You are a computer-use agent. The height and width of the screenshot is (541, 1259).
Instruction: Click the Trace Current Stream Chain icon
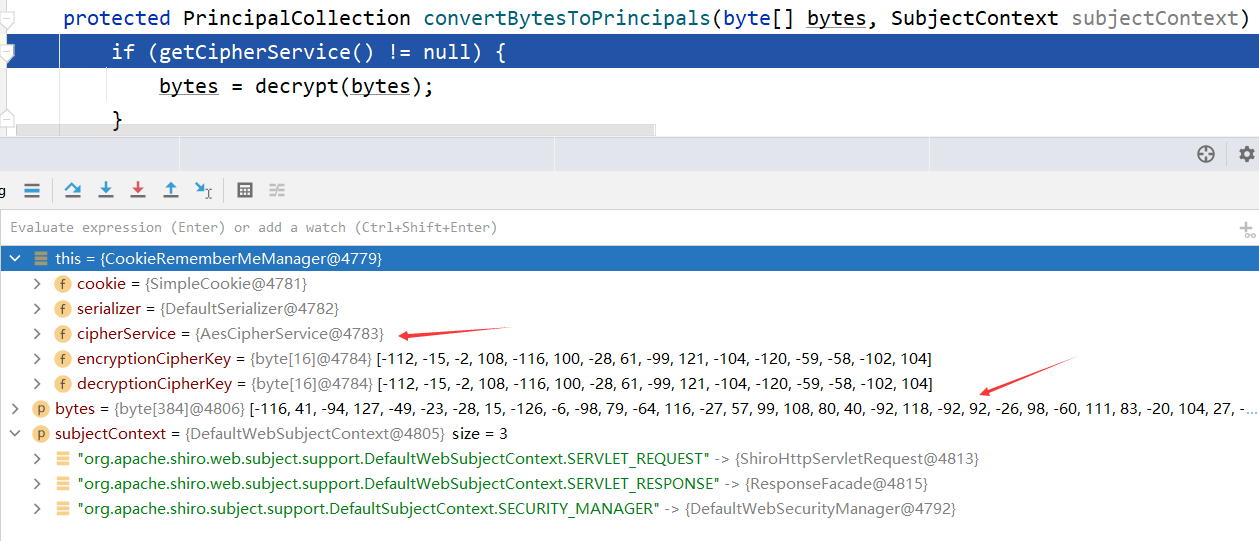pos(277,189)
